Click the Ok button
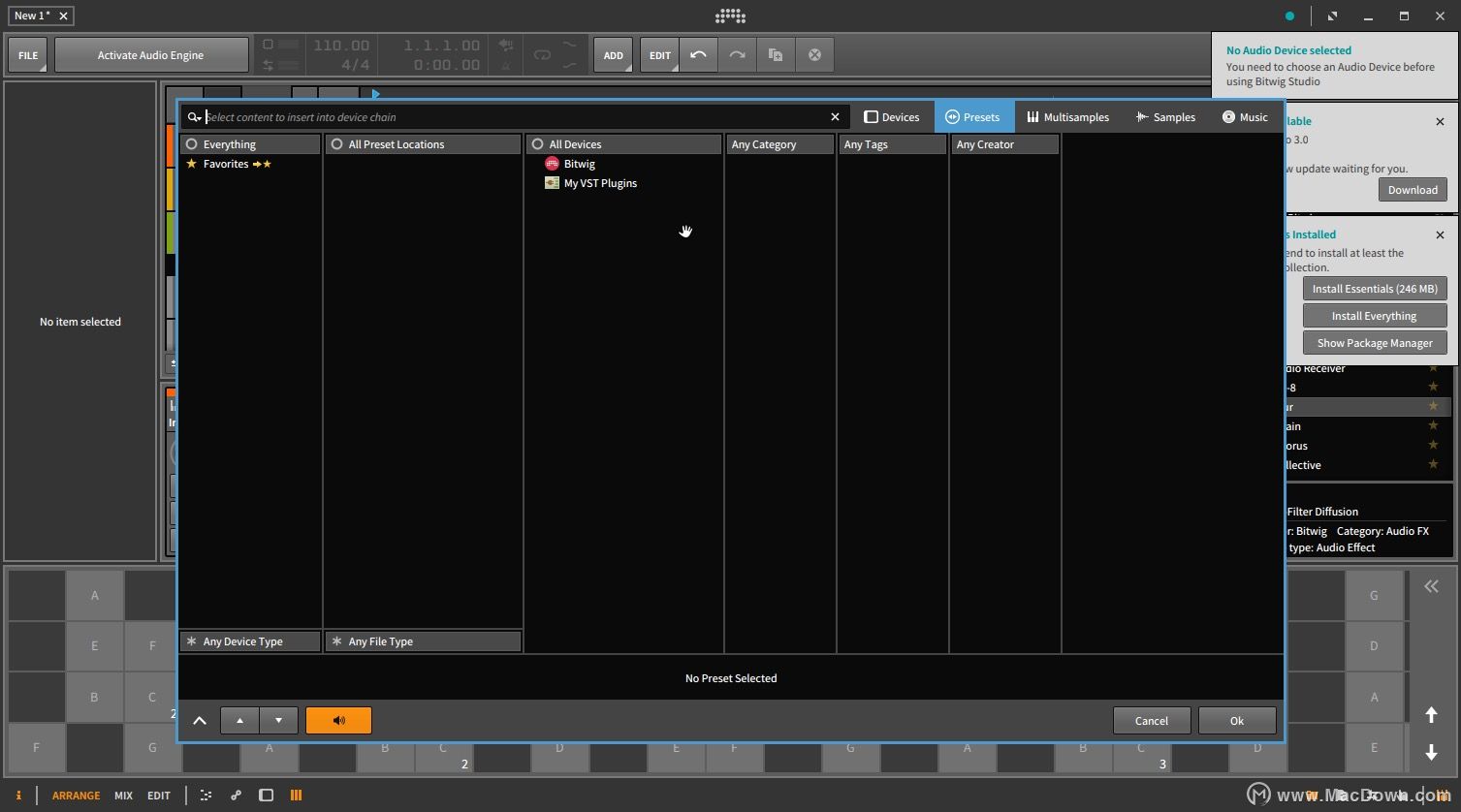The width and height of the screenshot is (1461, 812). tap(1237, 720)
